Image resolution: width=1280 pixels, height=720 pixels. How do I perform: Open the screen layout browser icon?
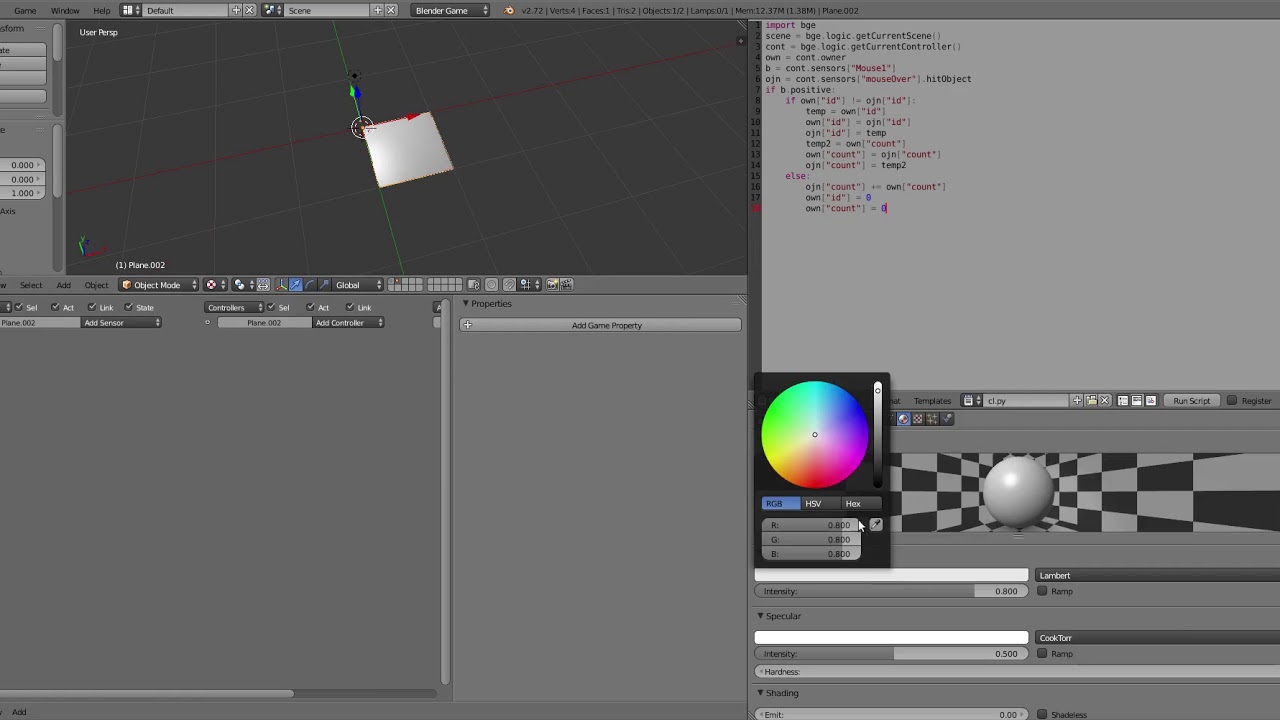click(x=131, y=10)
